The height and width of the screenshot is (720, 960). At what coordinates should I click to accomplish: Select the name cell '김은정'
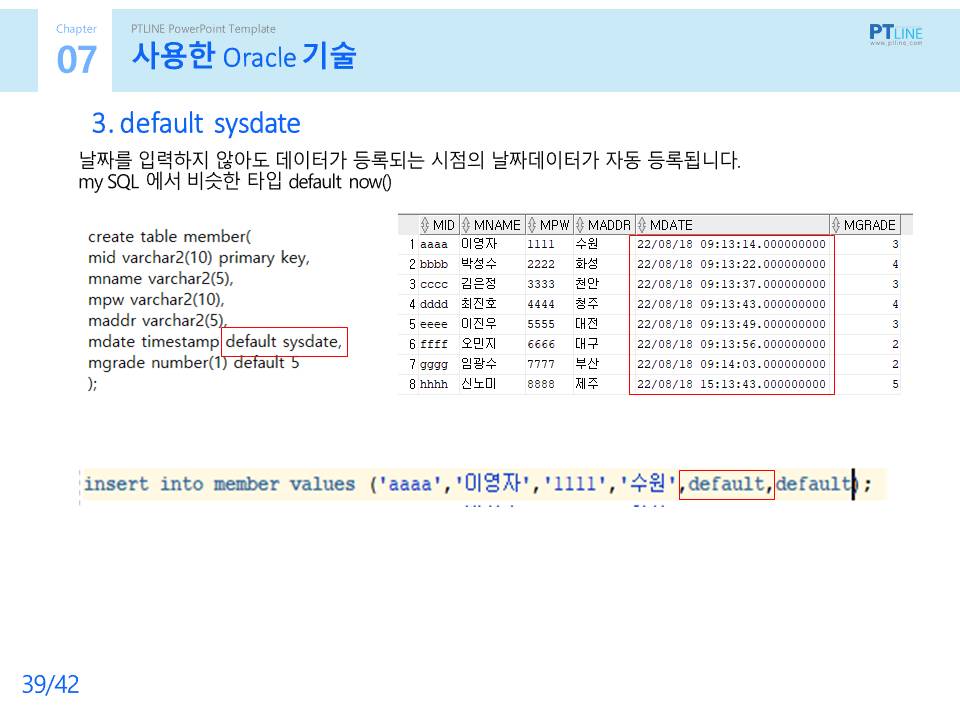[x=479, y=284]
